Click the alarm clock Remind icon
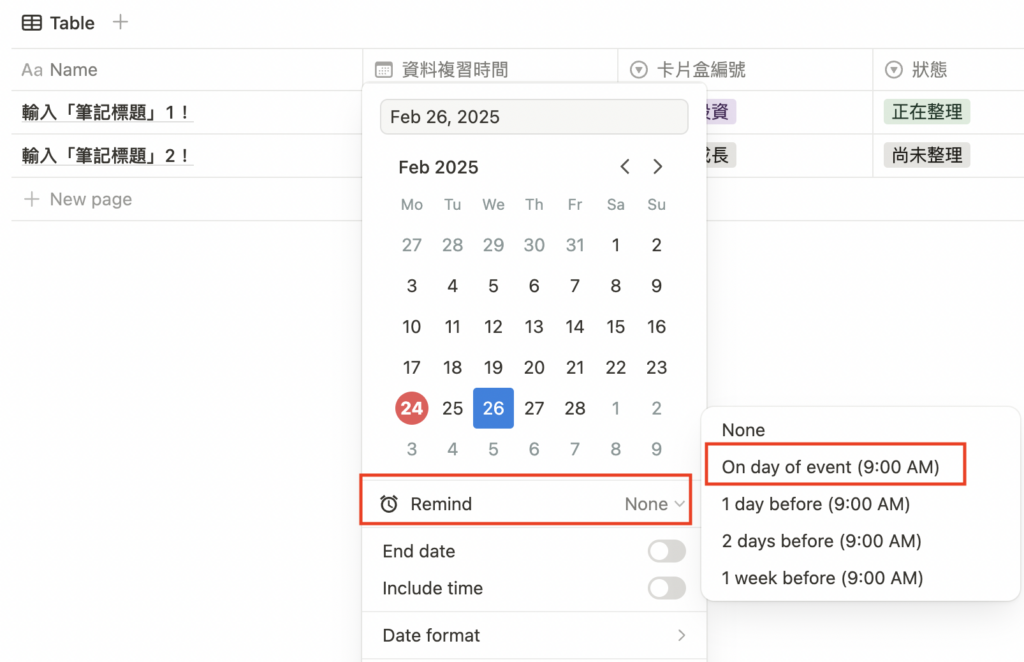1024x662 pixels. point(389,504)
